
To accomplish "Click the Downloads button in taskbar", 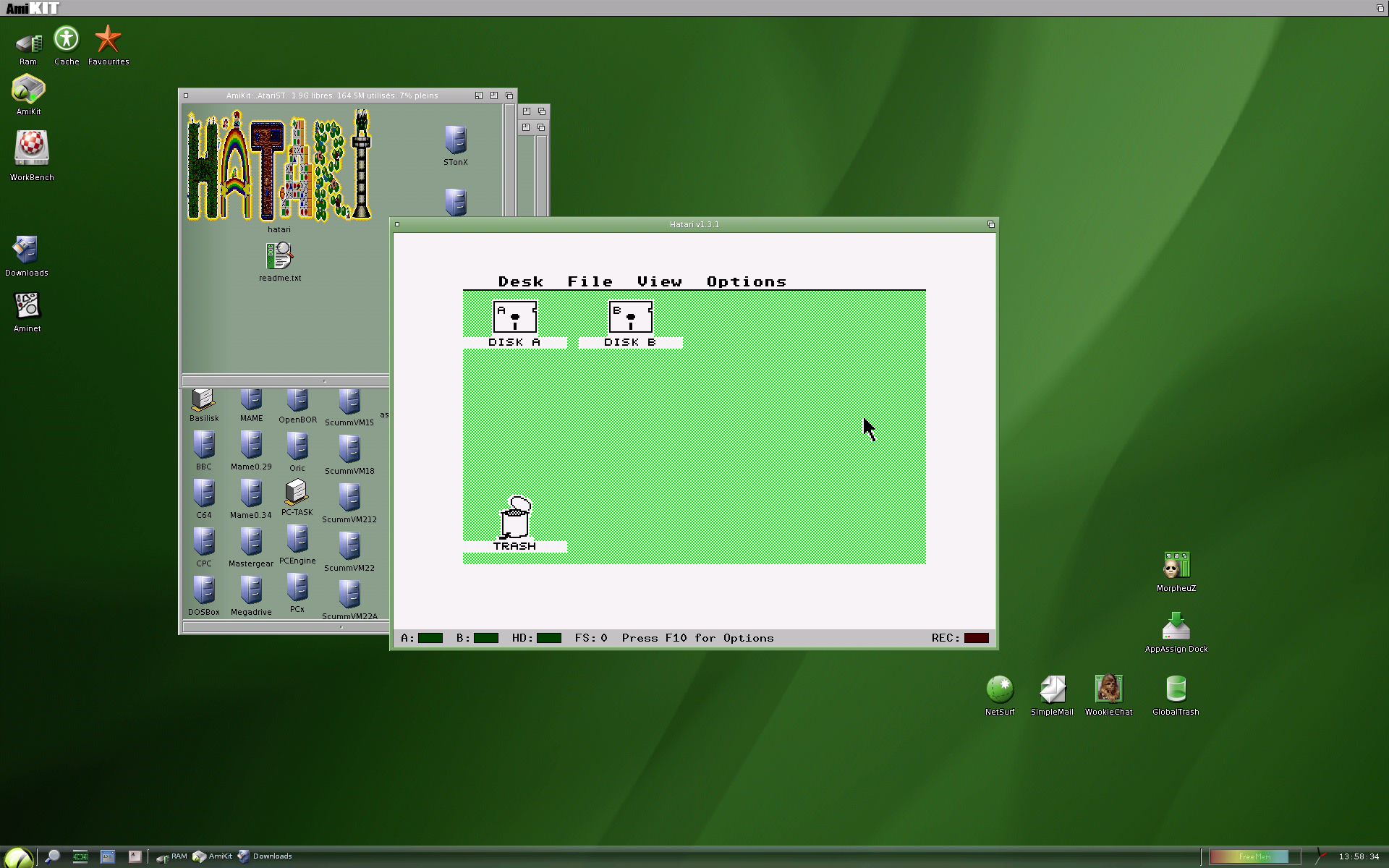I will (x=265, y=856).
